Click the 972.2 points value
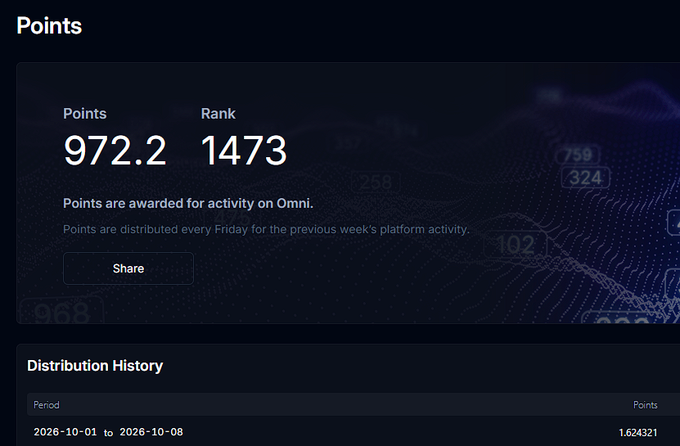This screenshot has width=680, height=446. click(115, 151)
